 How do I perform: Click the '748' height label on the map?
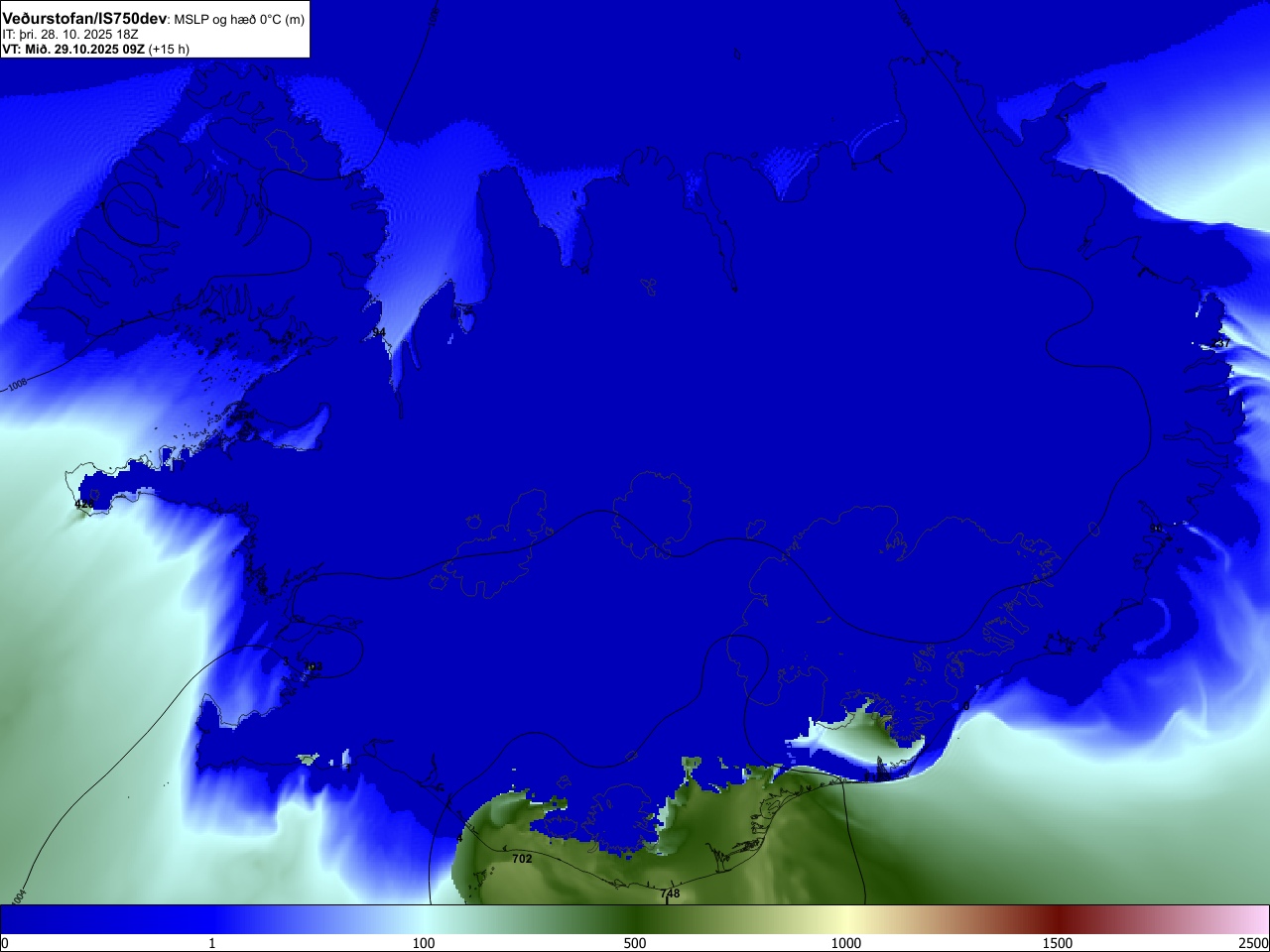671,893
